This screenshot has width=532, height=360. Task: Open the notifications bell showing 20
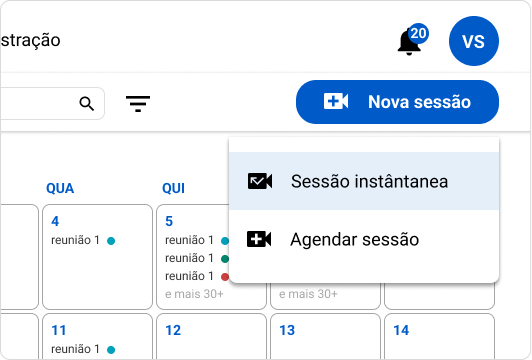click(x=410, y=42)
